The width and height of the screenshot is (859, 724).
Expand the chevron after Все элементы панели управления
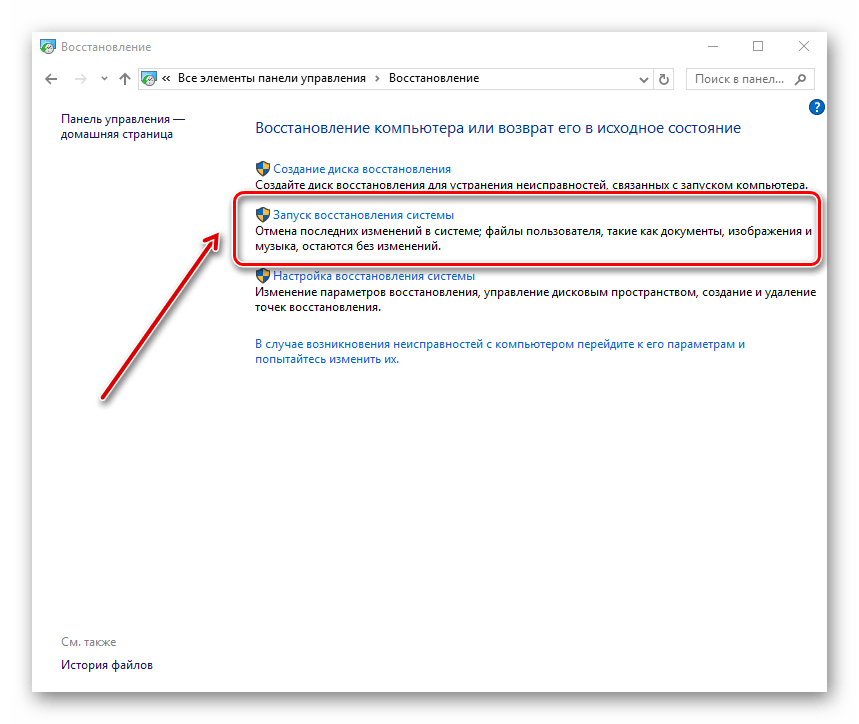coord(376,78)
